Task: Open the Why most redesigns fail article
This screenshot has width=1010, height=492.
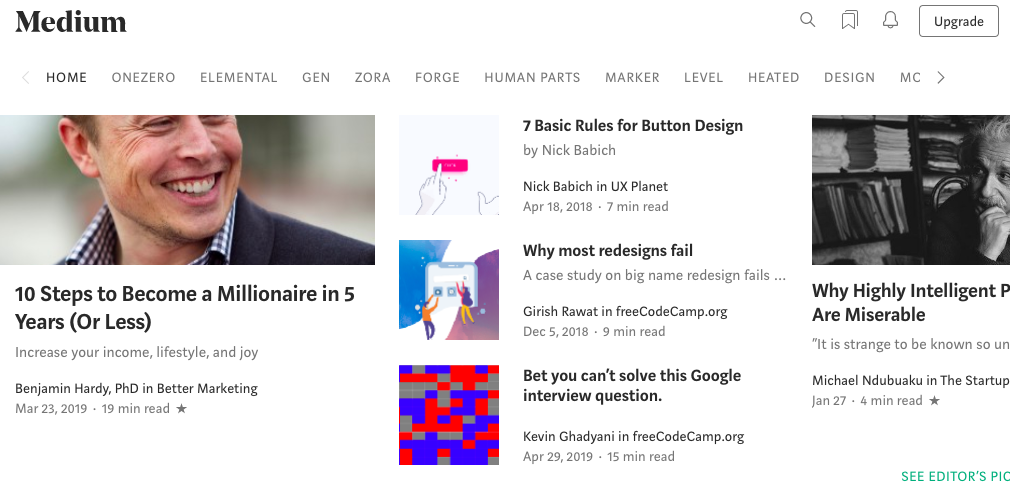Action: click(607, 251)
